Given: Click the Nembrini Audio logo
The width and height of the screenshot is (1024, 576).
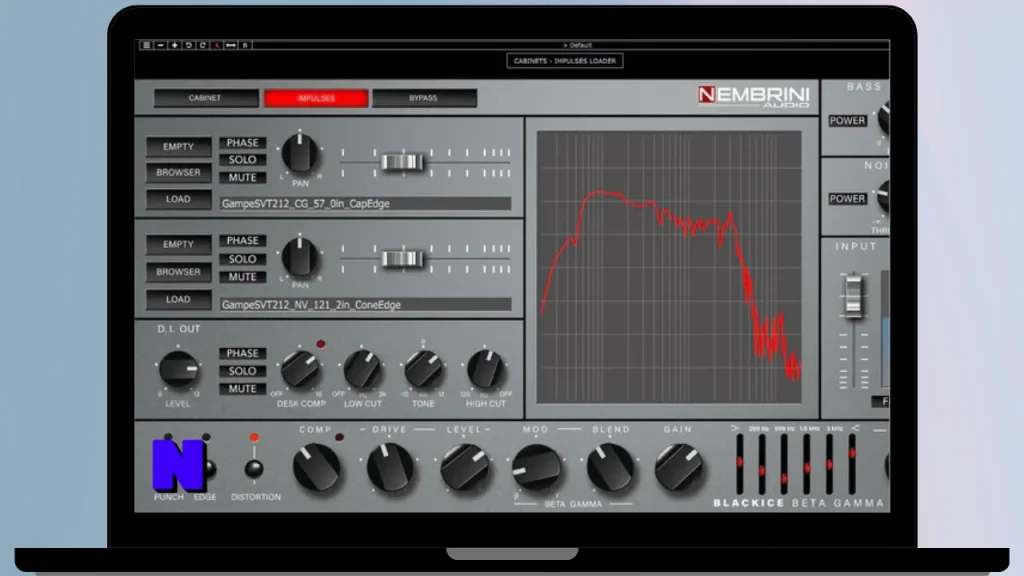Looking at the screenshot, I should pos(753,97).
